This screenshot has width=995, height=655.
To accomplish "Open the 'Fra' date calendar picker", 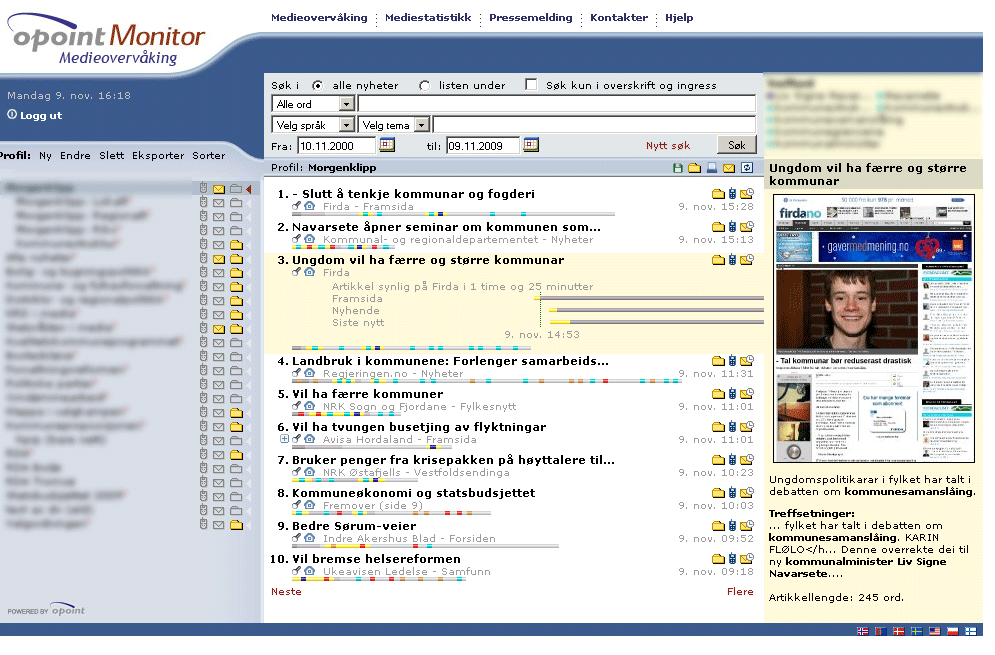I will click(387, 146).
